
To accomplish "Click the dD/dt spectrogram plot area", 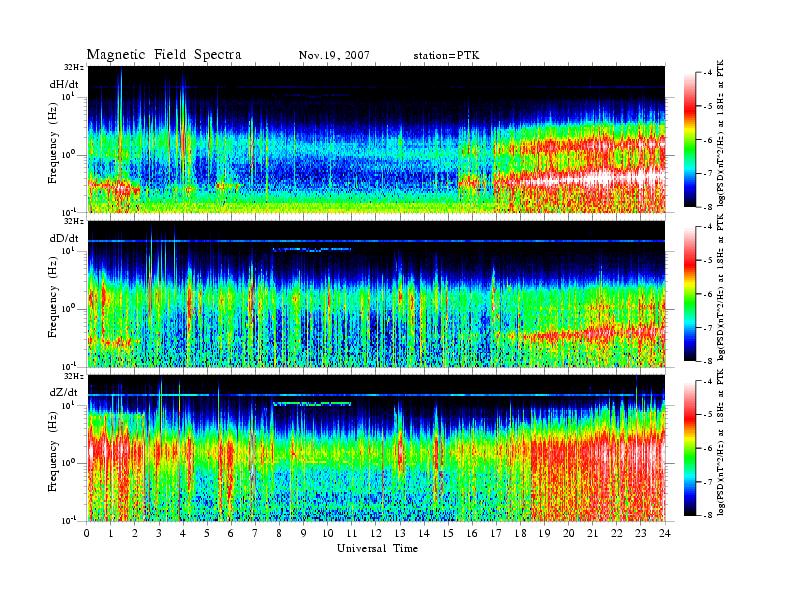I will pyautogui.click(x=377, y=294).
